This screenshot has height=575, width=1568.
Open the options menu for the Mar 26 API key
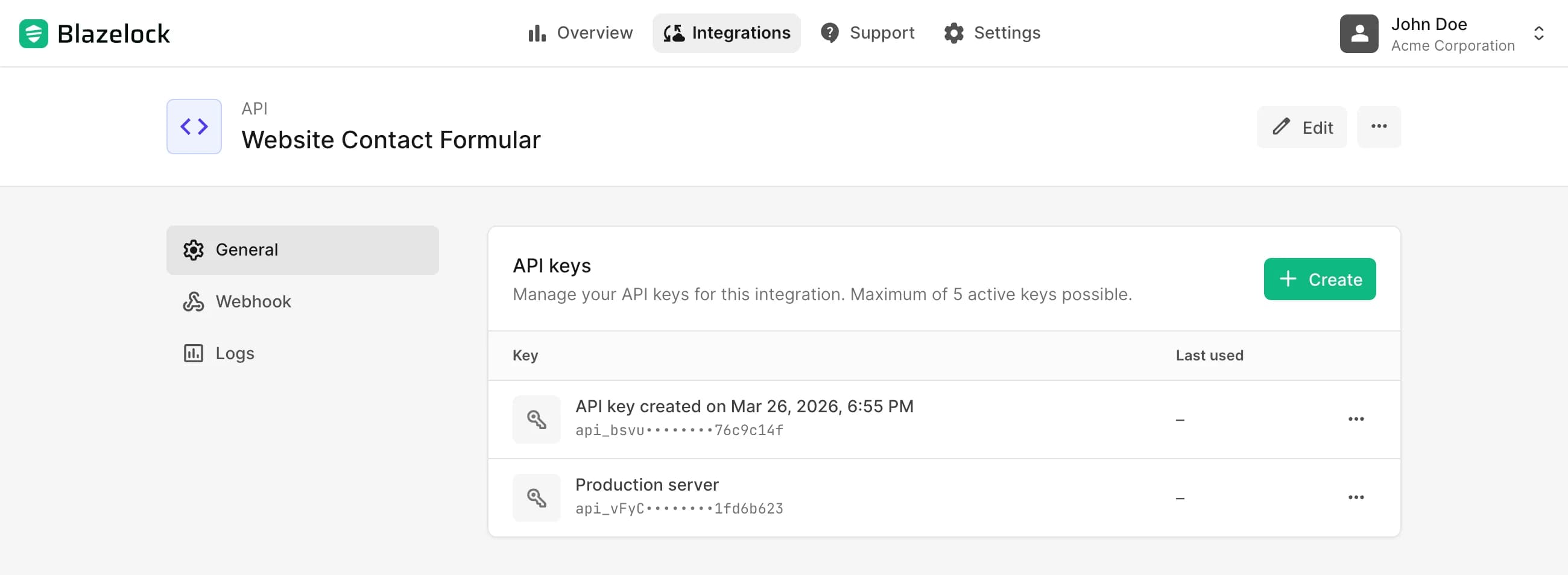point(1357,419)
